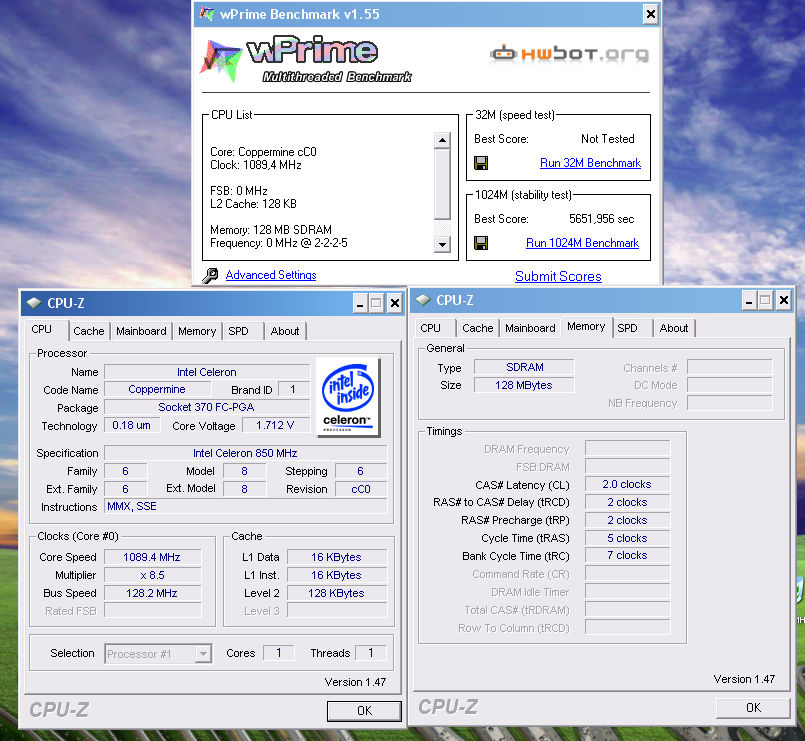Click the 5651,956 sec best score

pyautogui.click(x=601, y=219)
